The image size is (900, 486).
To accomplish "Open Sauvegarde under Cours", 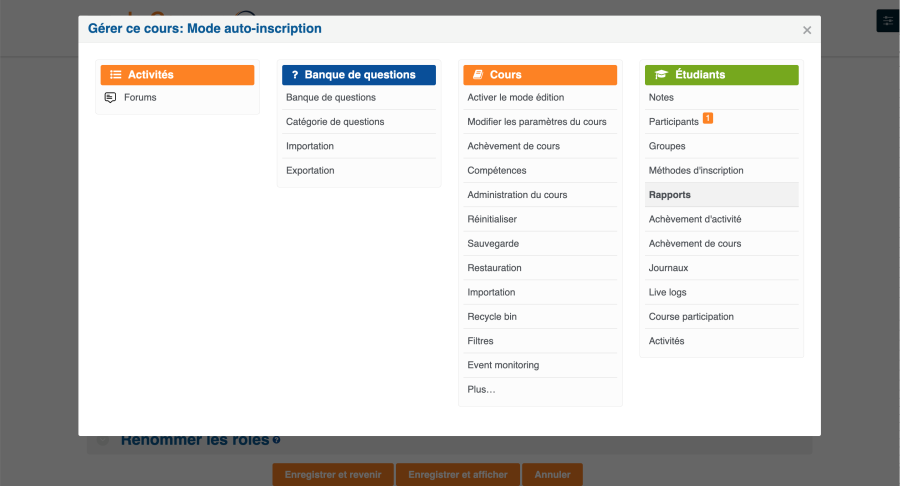I will coord(493,244).
